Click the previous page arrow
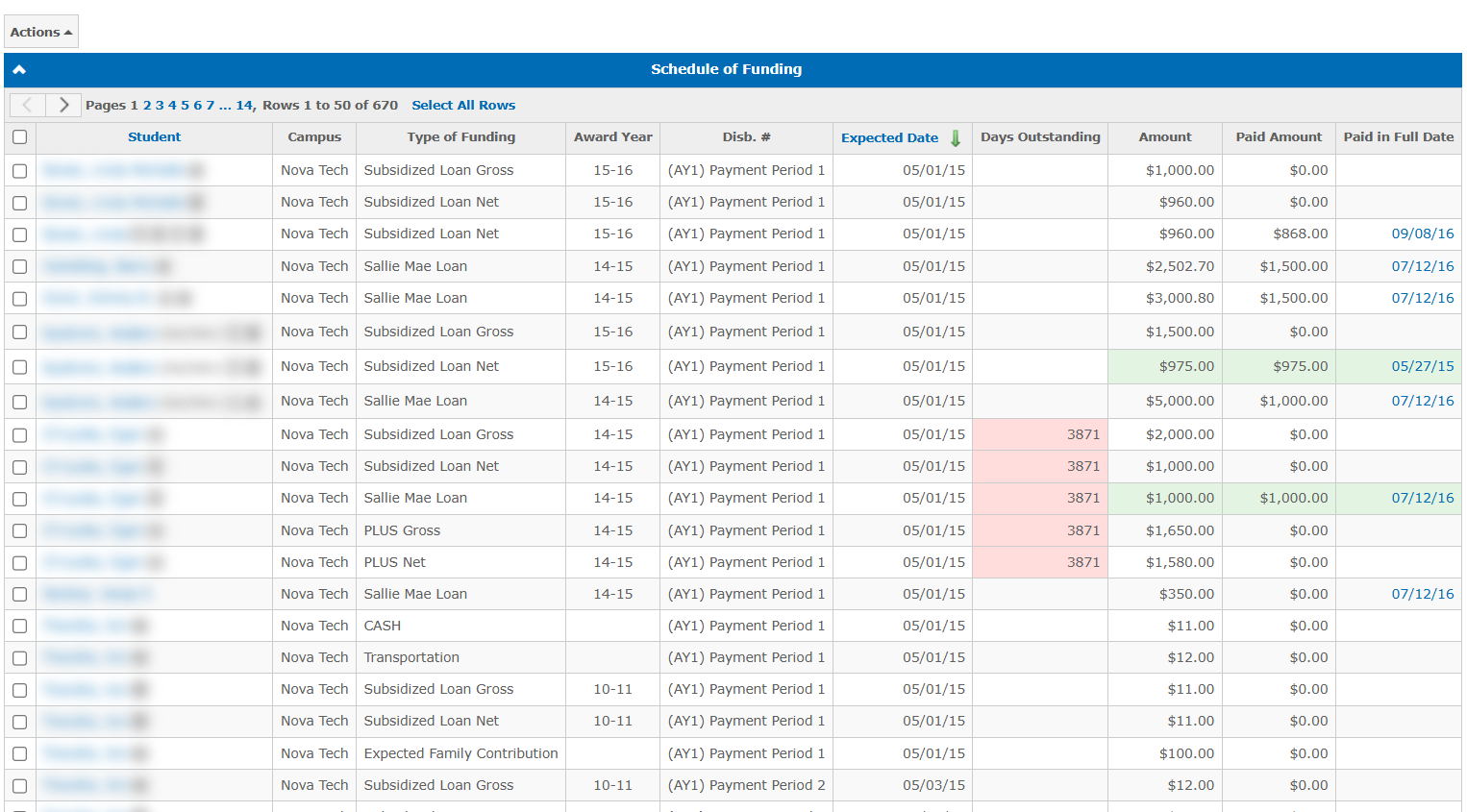1467x812 pixels. point(27,105)
